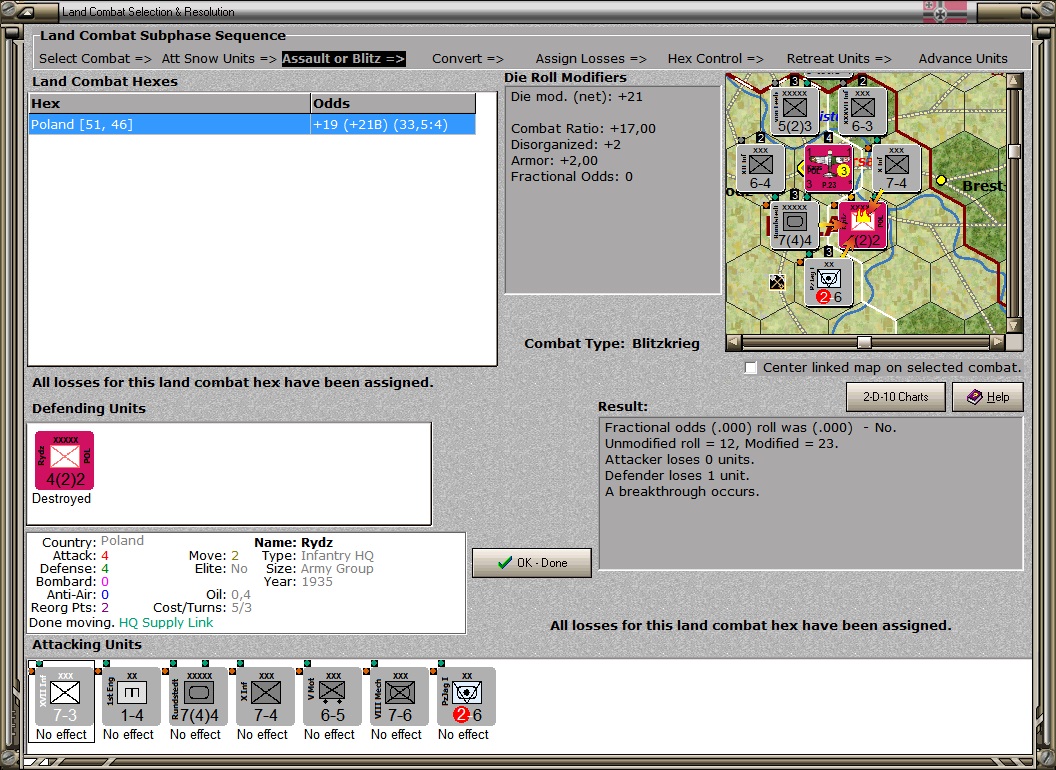Click the Advance Units subphase step

tap(963, 59)
